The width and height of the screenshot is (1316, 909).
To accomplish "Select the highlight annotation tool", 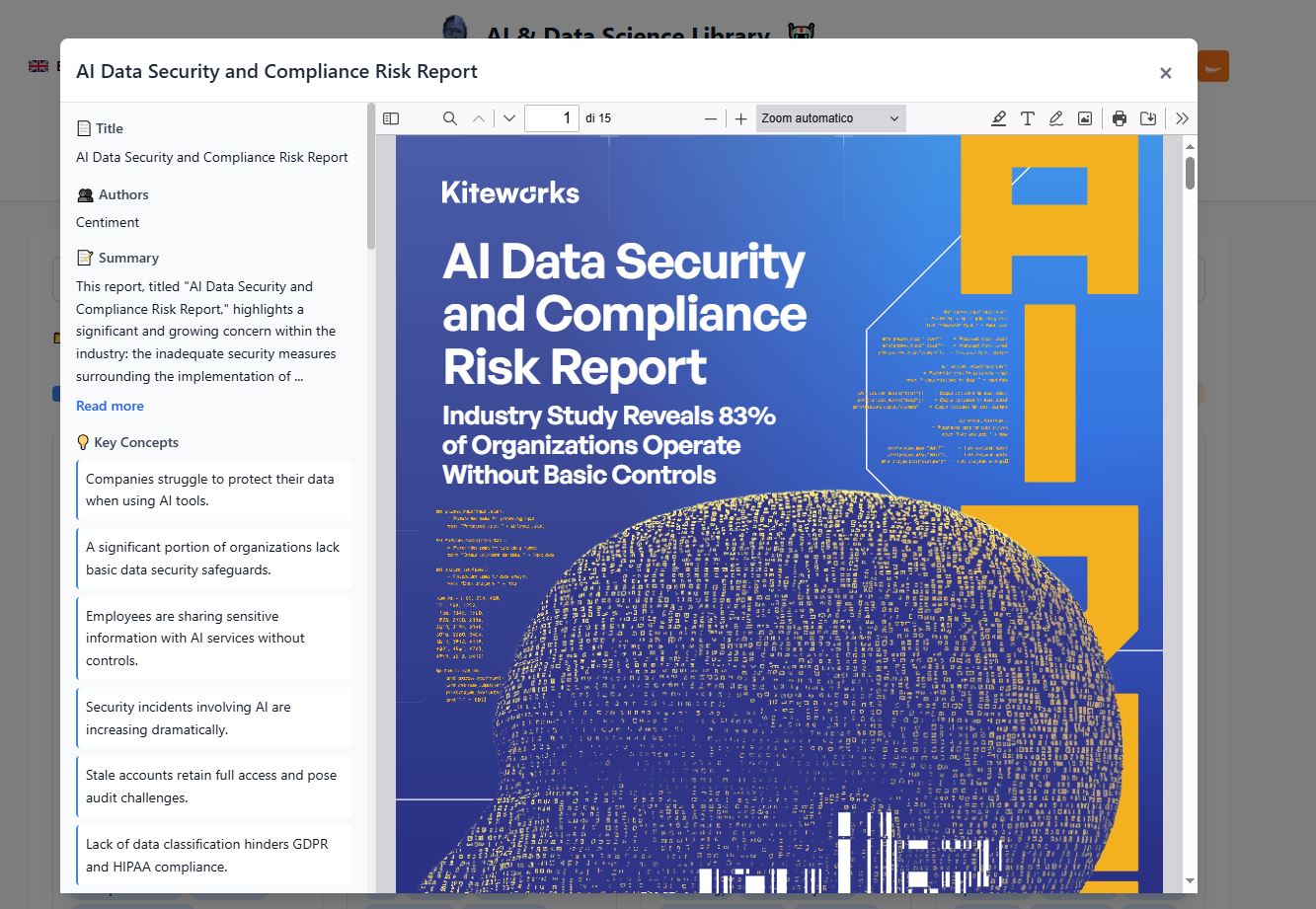I will click(x=999, y=117).
